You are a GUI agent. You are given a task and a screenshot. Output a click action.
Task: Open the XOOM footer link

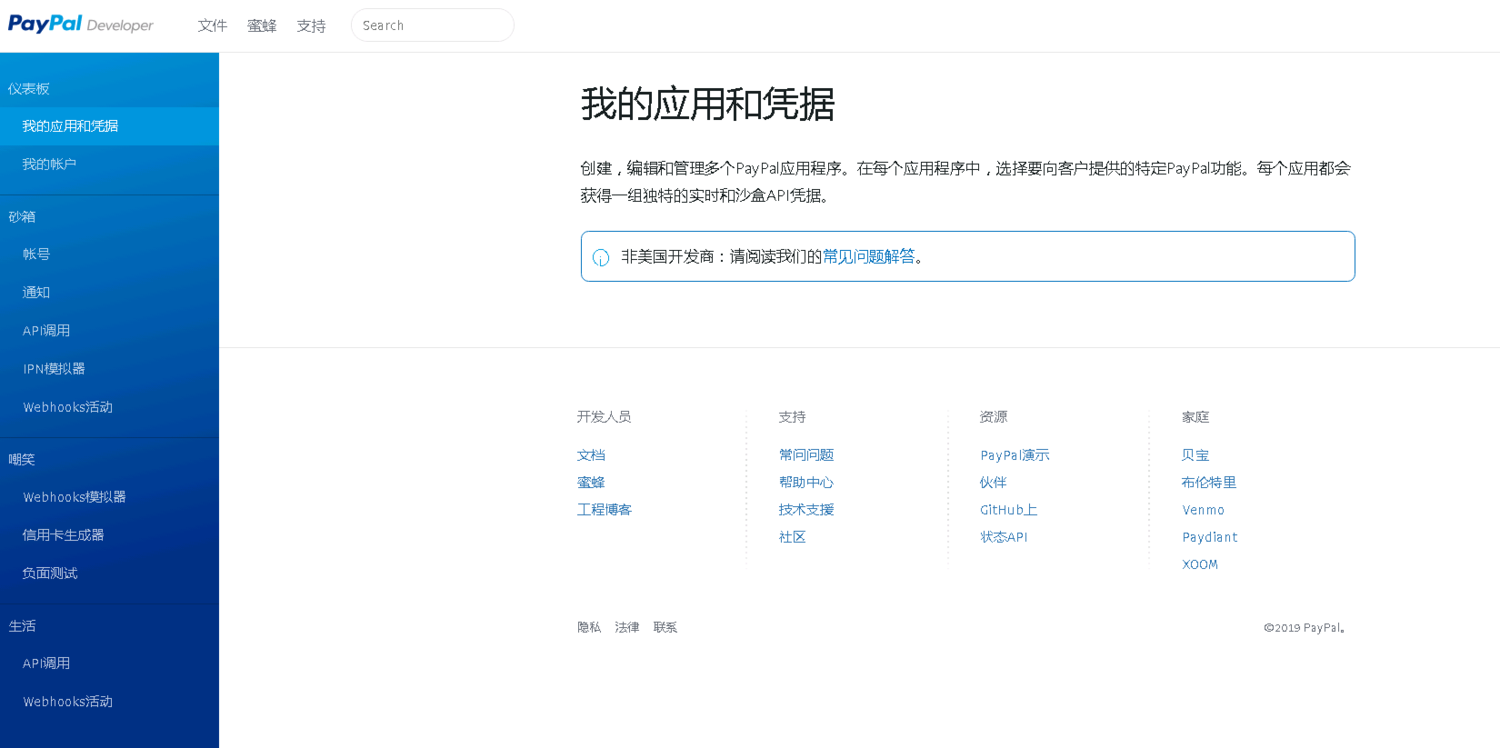[x=1200, y=564]
